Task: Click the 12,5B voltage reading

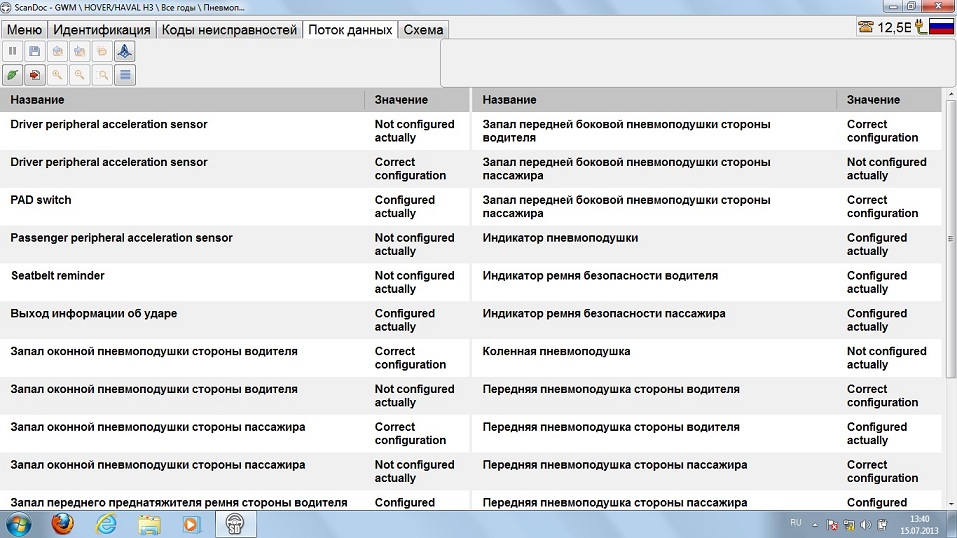Action: pos(894,27)
